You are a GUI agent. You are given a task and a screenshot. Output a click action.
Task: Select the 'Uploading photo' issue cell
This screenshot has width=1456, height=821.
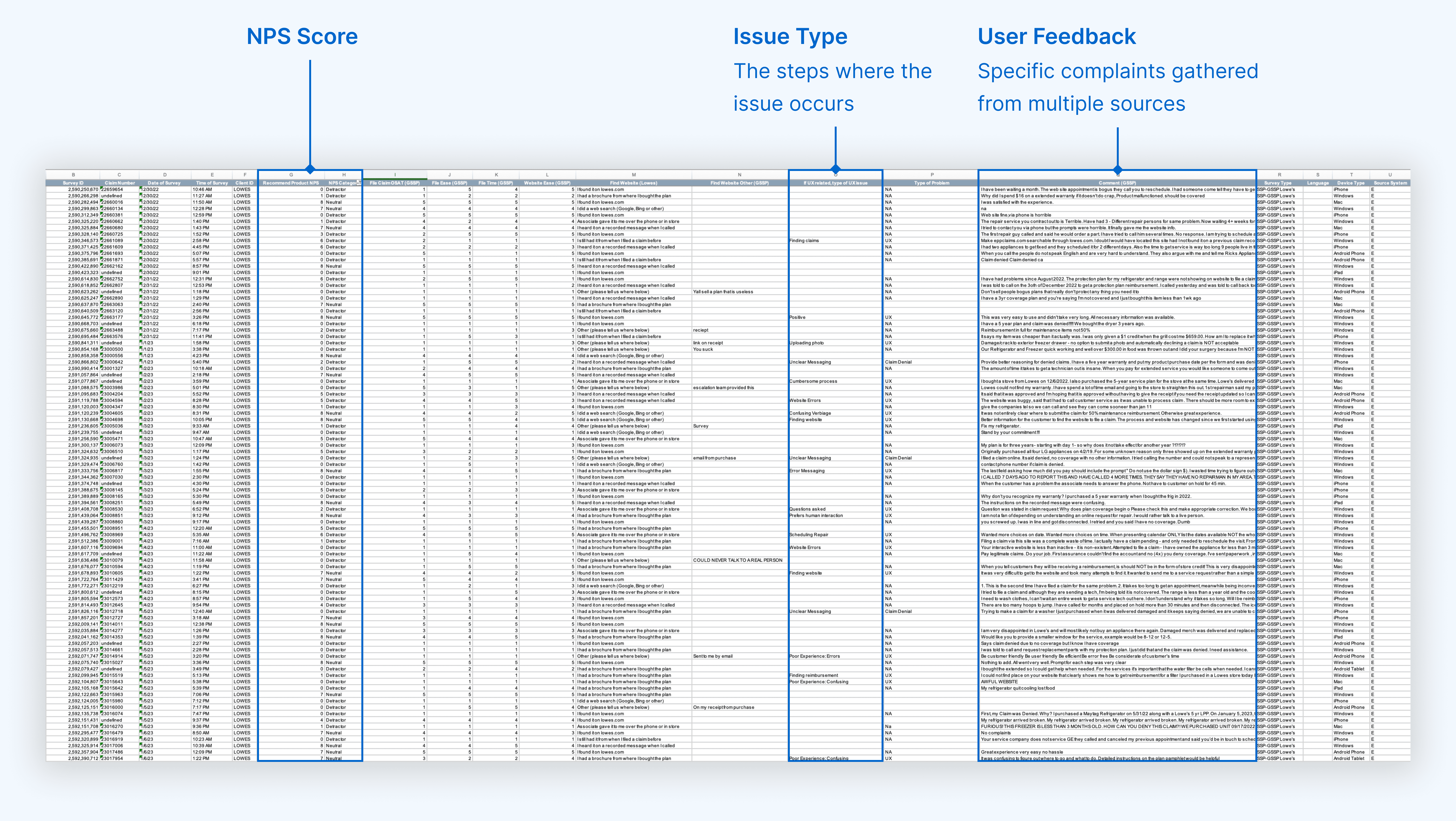(806, 343)
